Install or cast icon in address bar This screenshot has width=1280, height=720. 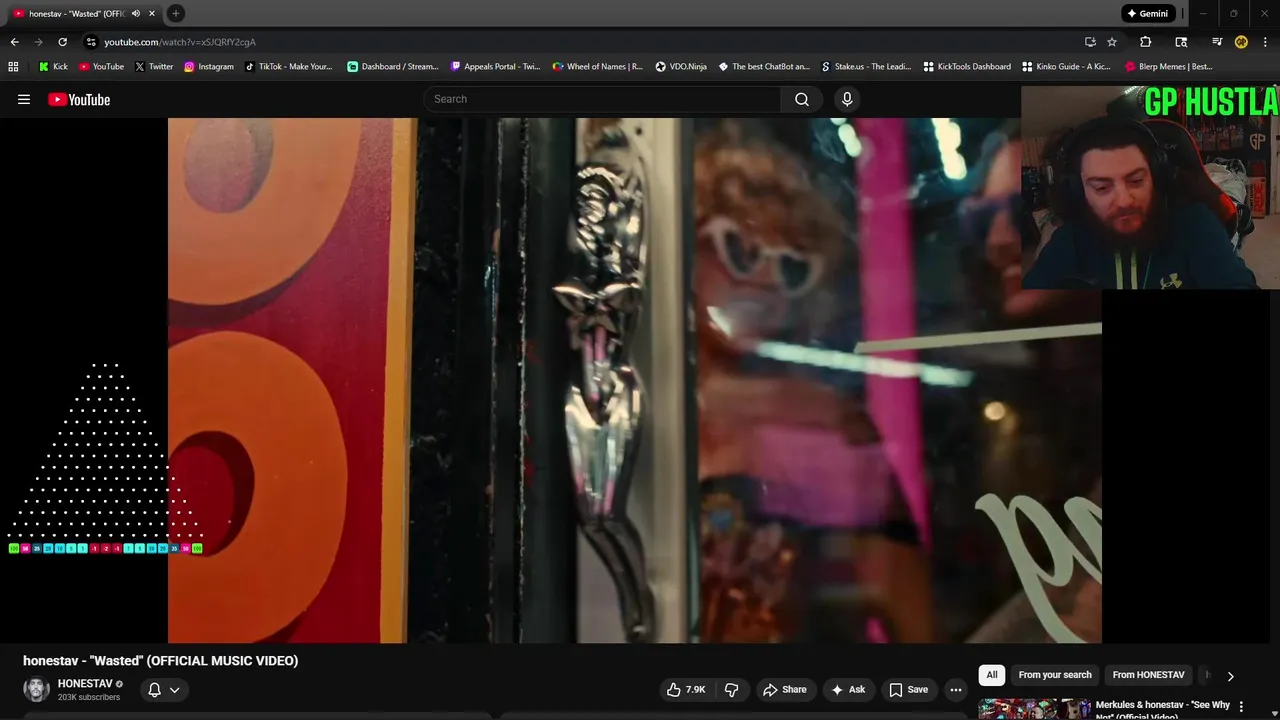coord(1090,42)
